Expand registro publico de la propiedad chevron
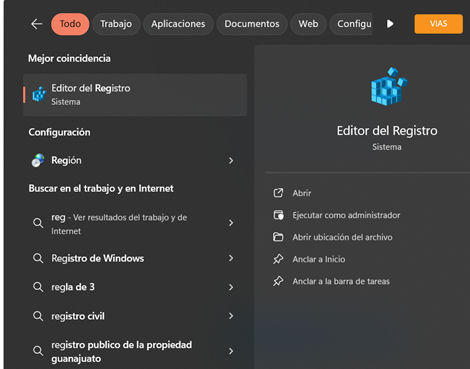 231,351
